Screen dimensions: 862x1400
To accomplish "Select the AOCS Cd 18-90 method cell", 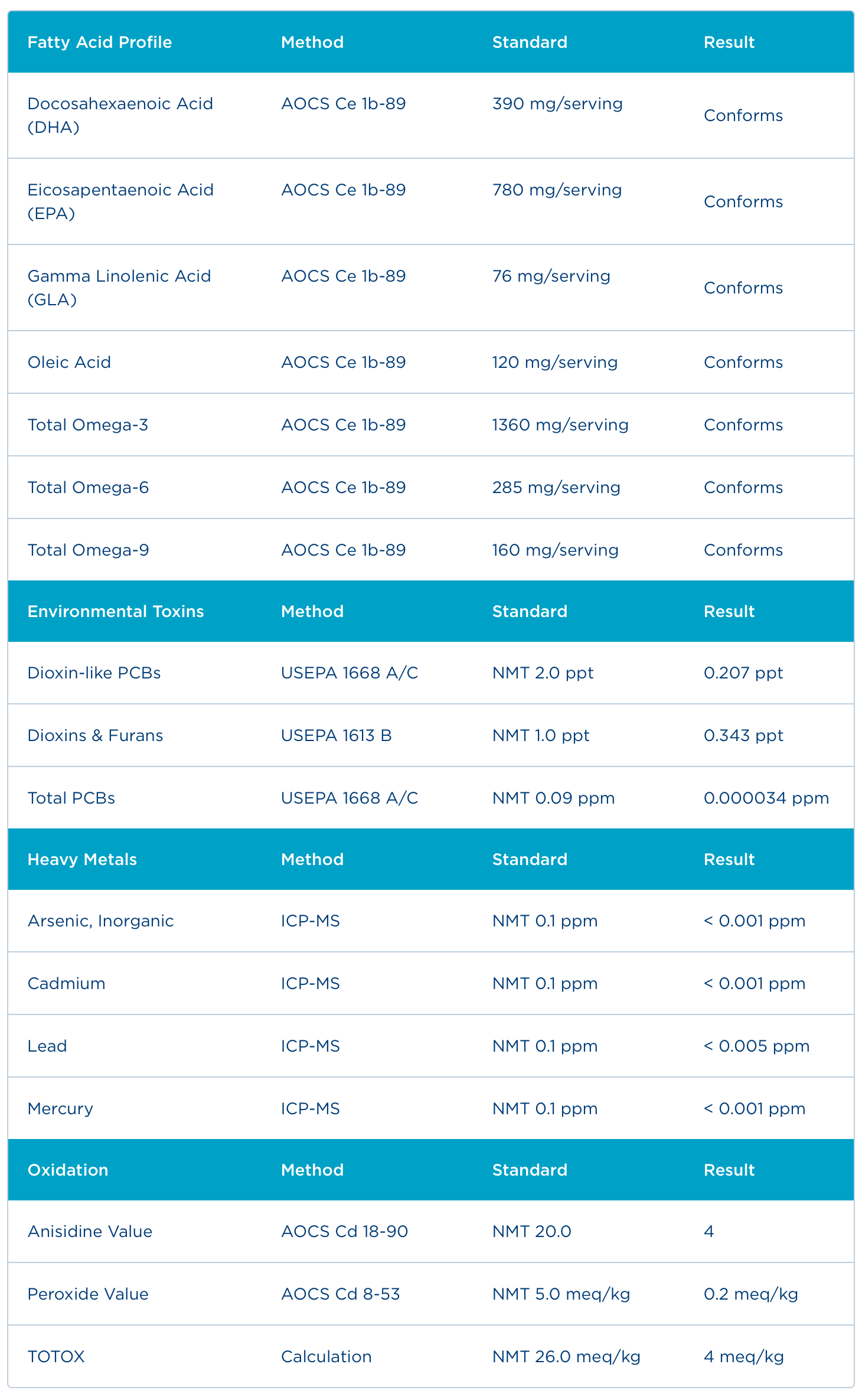I will click(x=344, y=1231).
